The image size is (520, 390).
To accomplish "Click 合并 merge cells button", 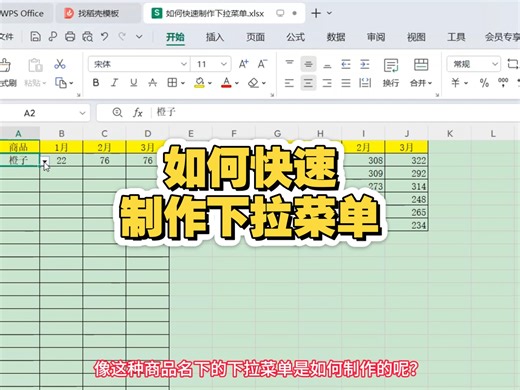I will (x=421, y=73).
